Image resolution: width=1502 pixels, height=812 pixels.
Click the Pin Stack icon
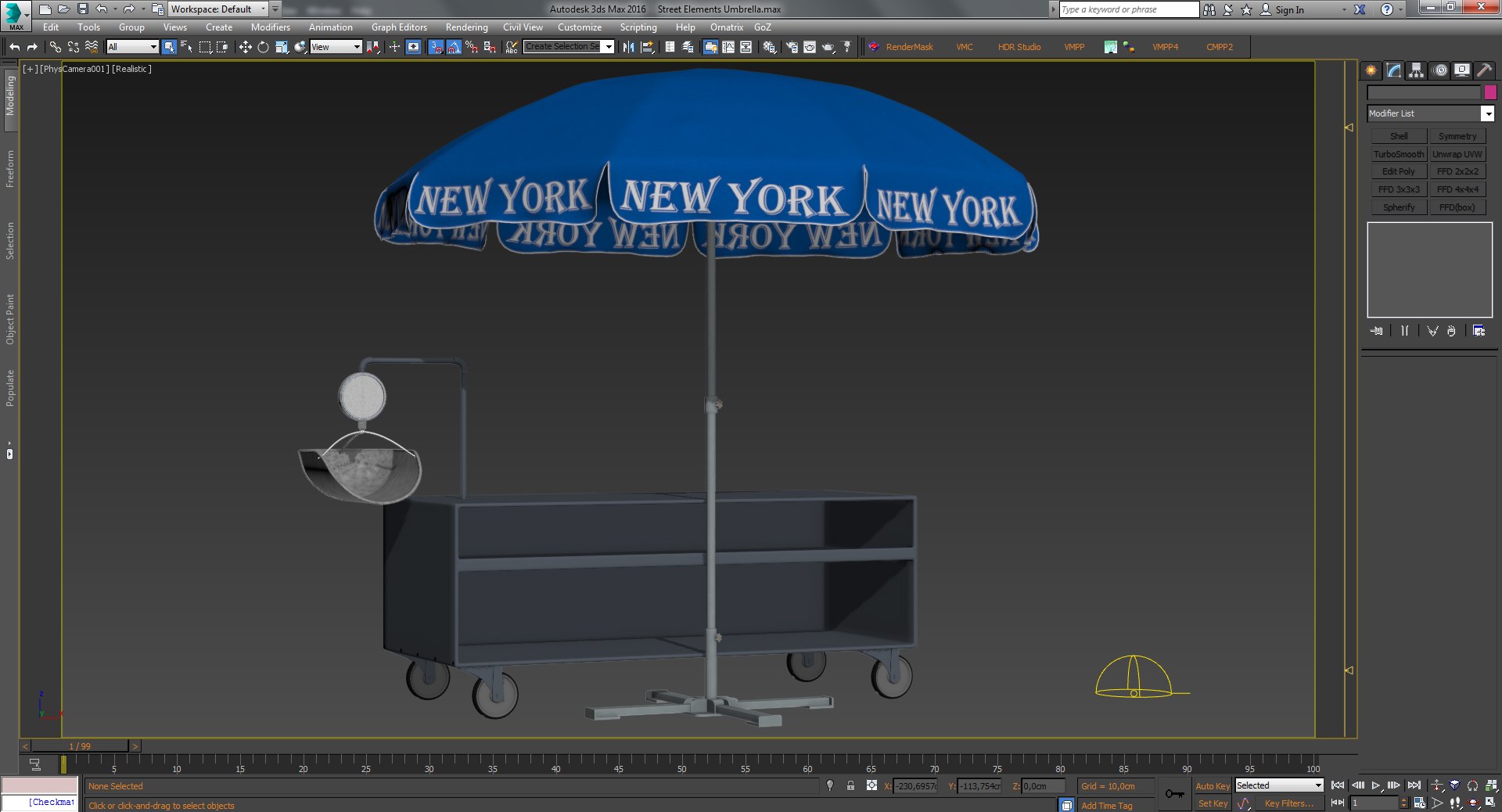[x=1377, y=331]
